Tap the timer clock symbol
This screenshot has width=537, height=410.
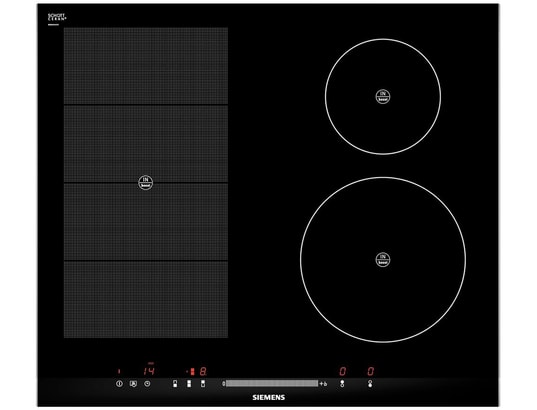tap(147, 384)
